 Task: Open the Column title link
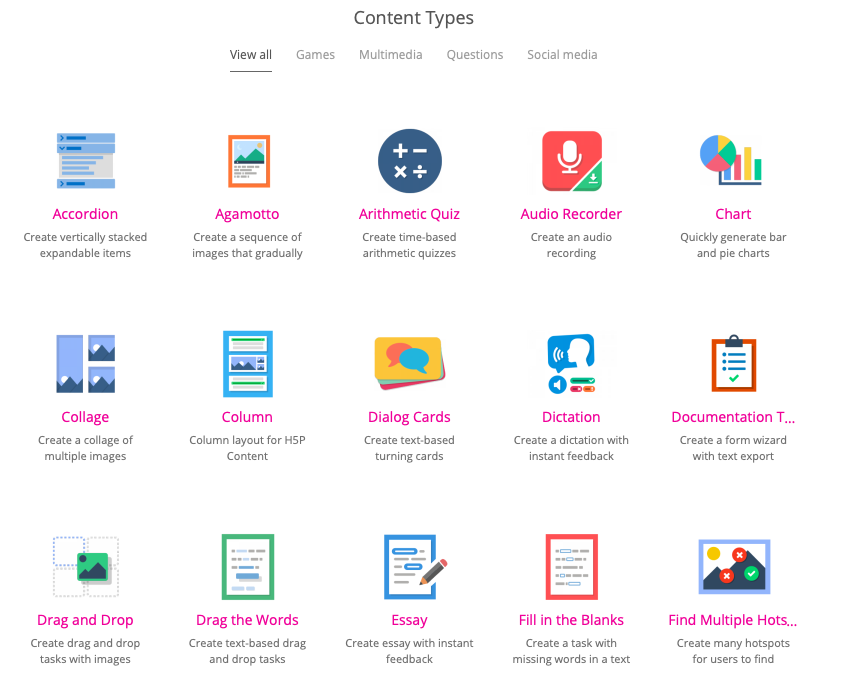point(247,417)
